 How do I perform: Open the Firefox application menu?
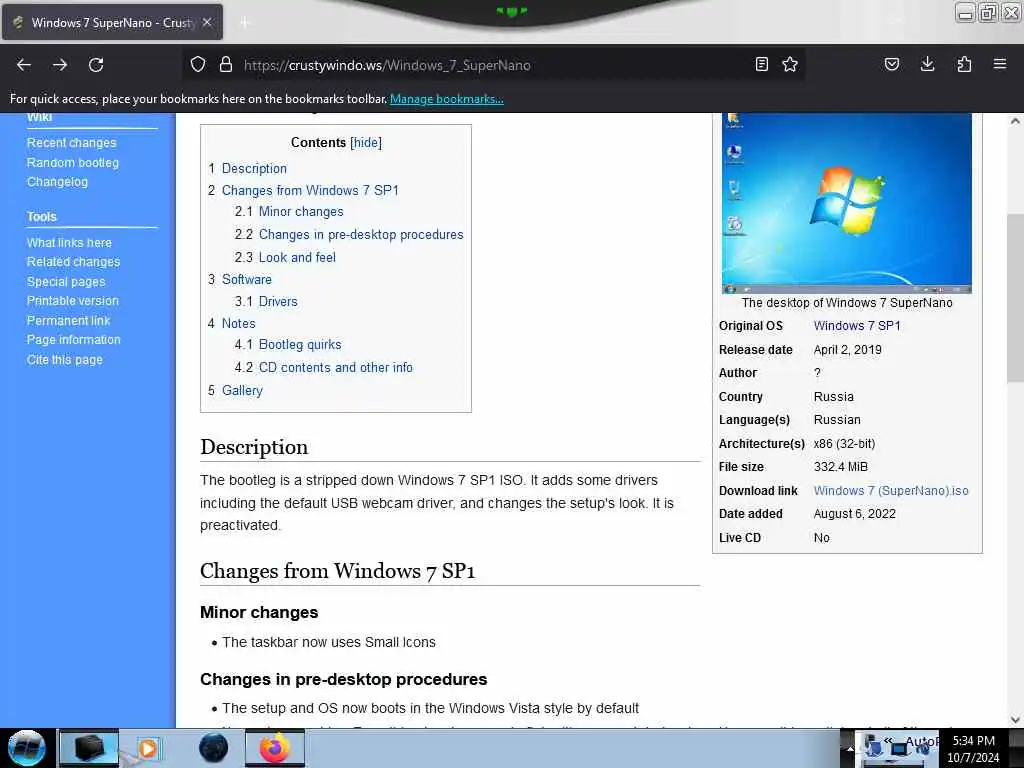(x=1000, y=64)
